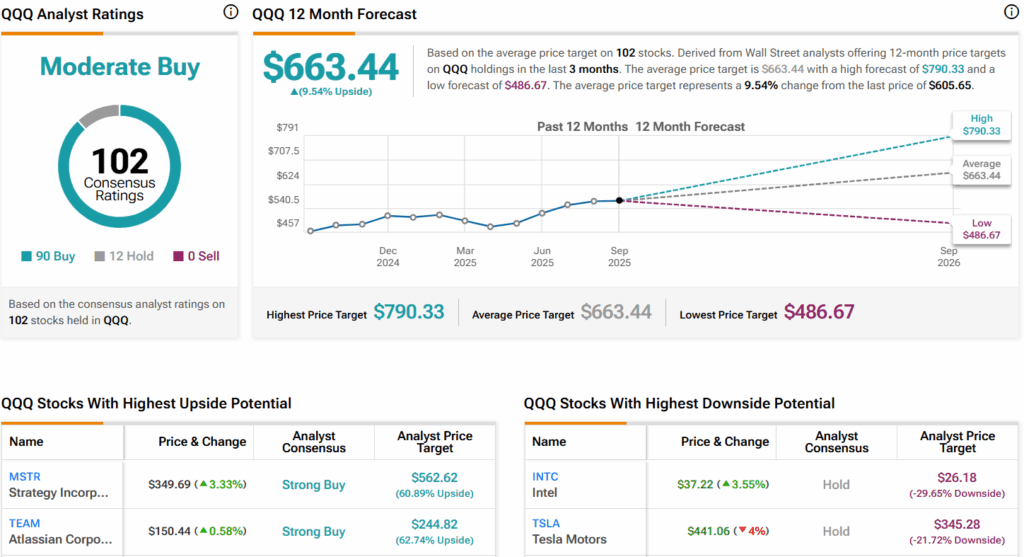Select the High $790.33 forecast label on chart
The image size is (1024, 557).
click(981, 125)
